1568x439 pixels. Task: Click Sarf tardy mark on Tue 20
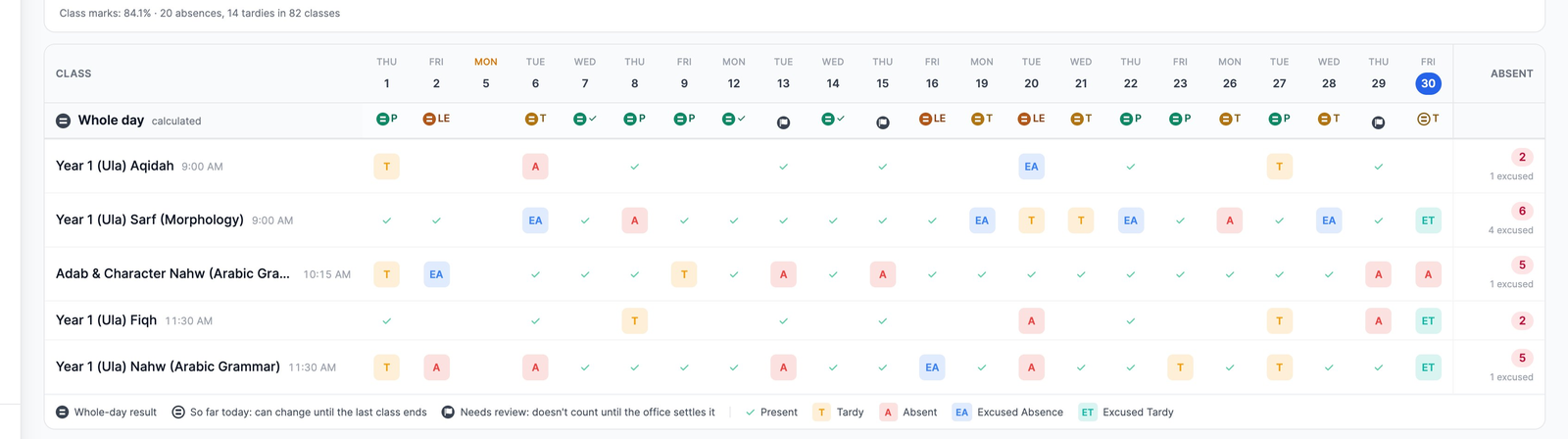(1031, 220)
